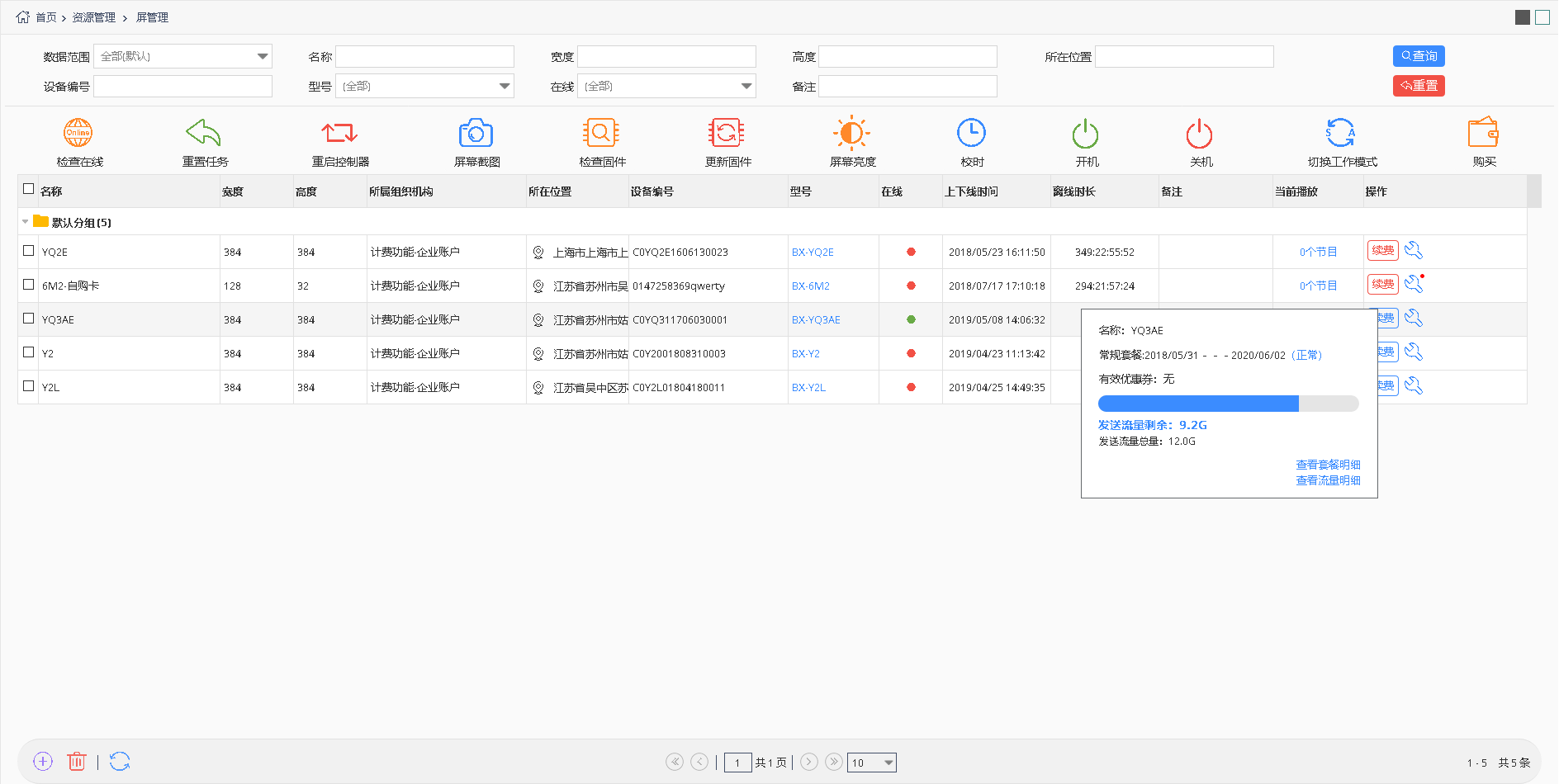Toggle the select-all checkbox in table header
Screen dimensions: 1559x784
coord(29,189)
